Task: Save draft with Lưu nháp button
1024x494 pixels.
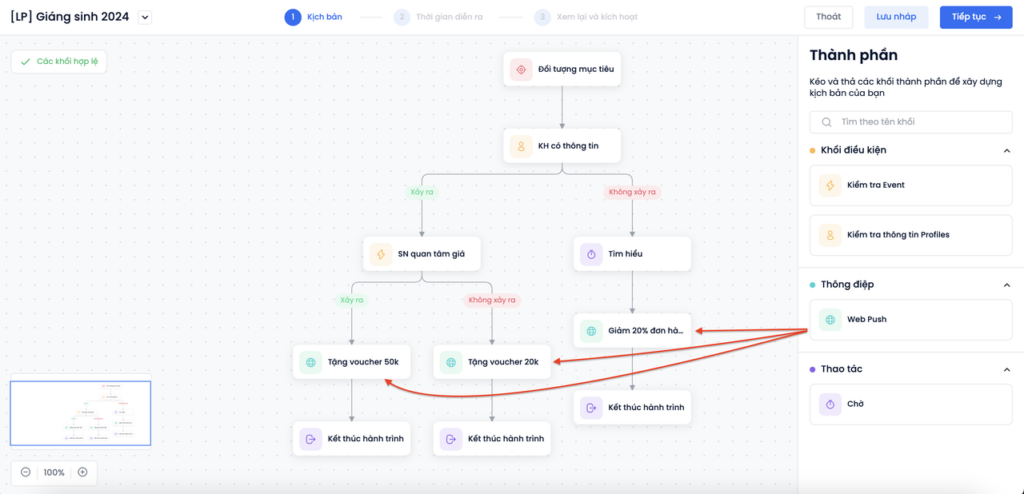Action: click(x=896, y=17)
